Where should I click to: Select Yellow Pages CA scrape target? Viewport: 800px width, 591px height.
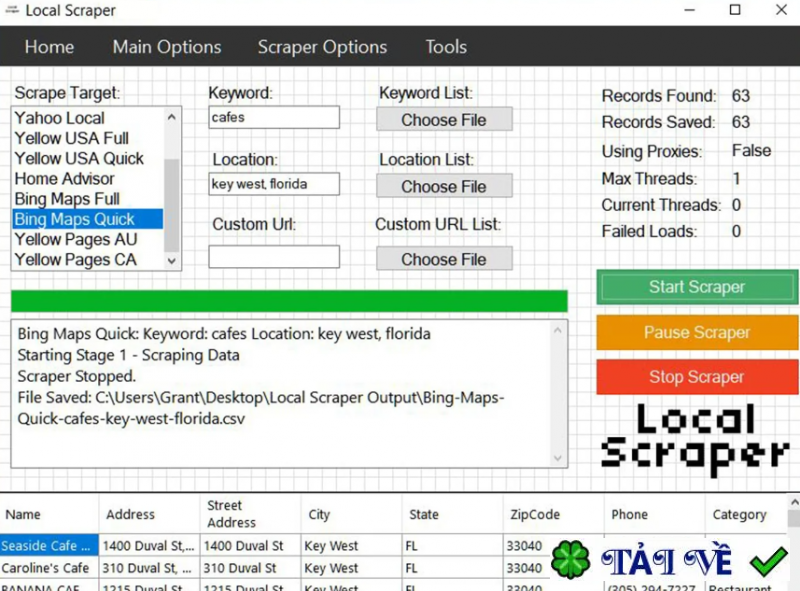tap(88, 259)
